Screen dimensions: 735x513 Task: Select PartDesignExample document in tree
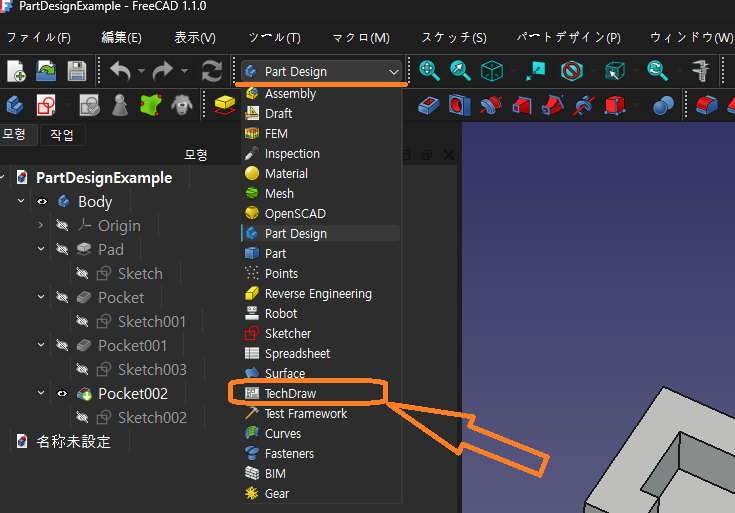[x=104, y=178]
